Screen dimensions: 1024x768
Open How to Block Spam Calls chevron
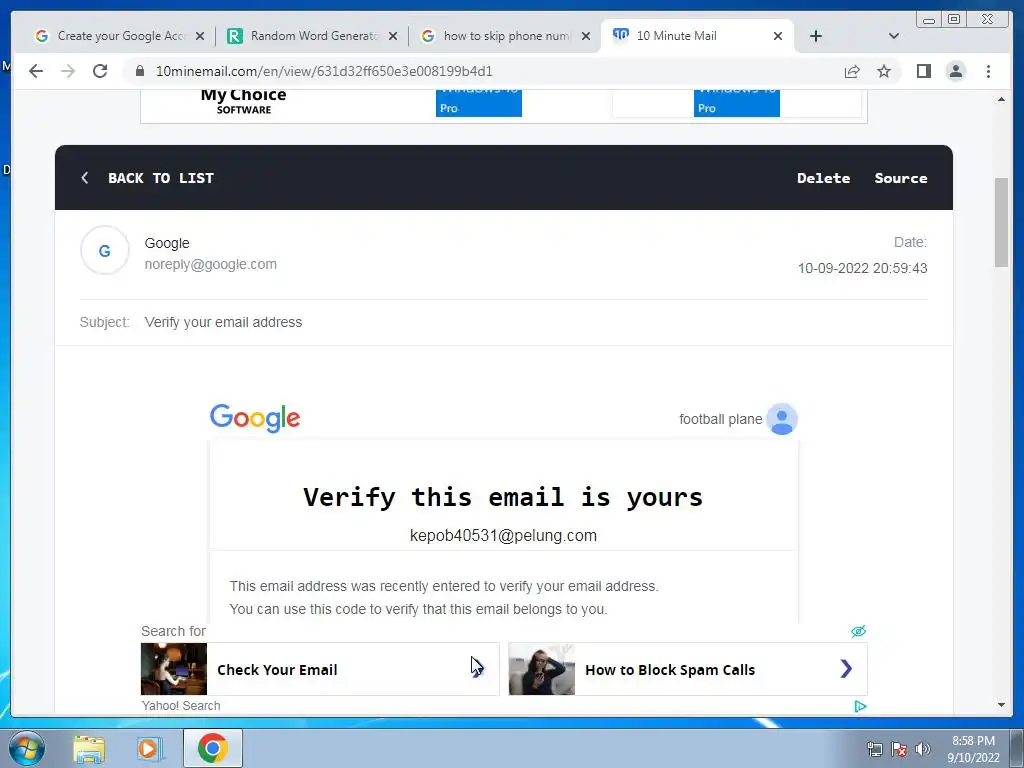tap(846, 669)
